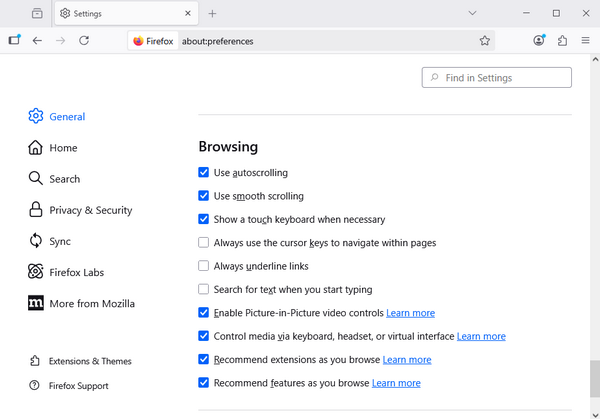Enable Search for text when you start typing

click(204, 289)
